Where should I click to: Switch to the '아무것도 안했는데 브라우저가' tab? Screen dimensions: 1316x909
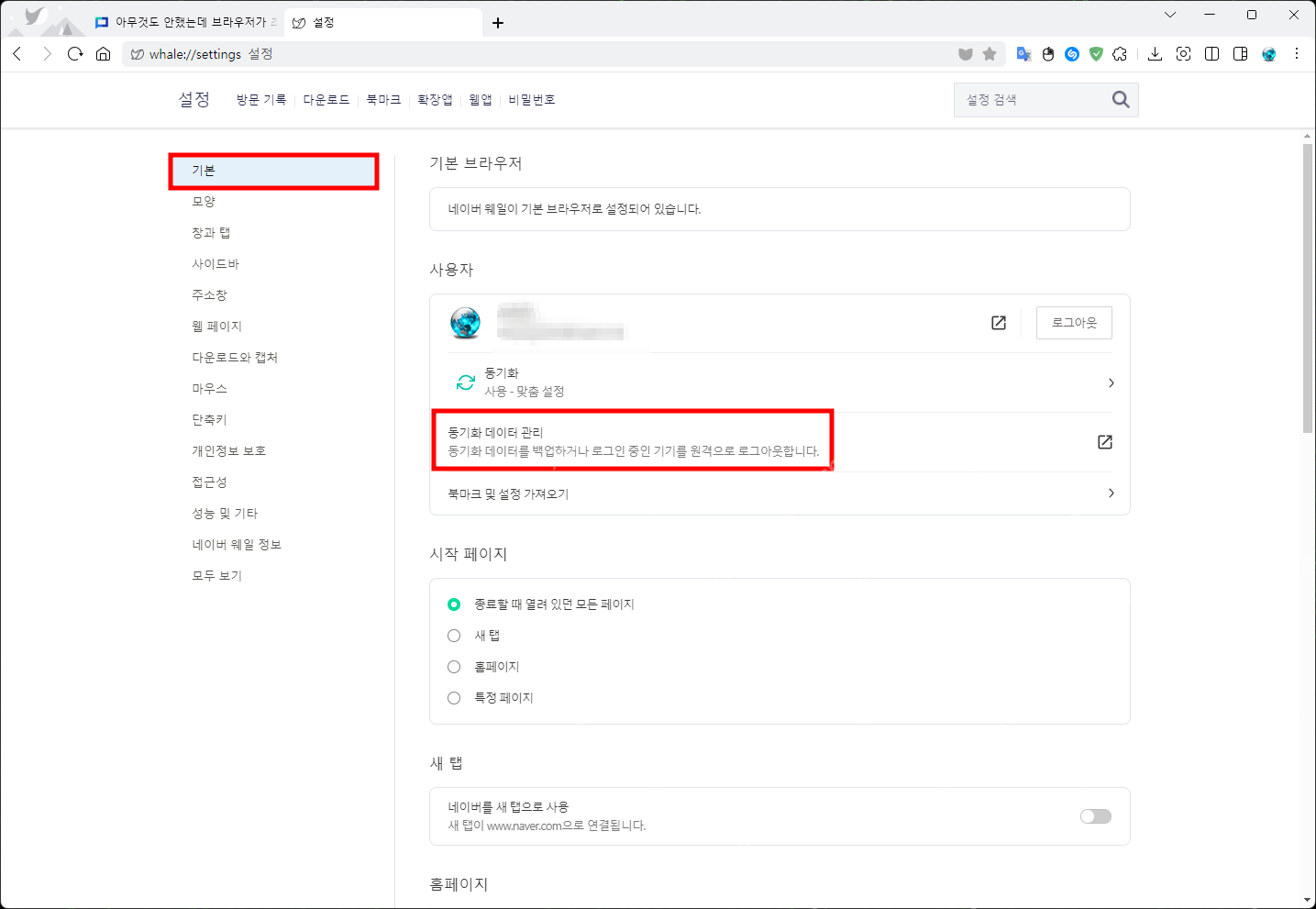(186, 22)
